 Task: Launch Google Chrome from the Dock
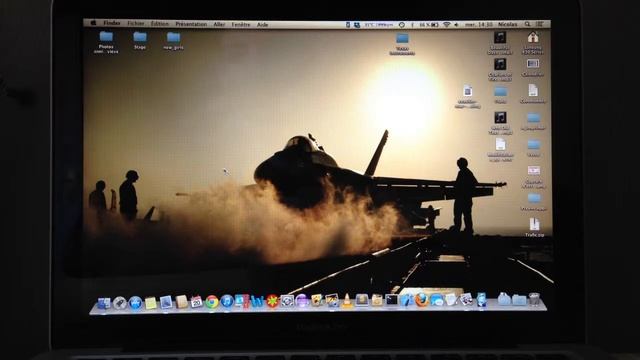pyautogui.click(x=211, y=302)
